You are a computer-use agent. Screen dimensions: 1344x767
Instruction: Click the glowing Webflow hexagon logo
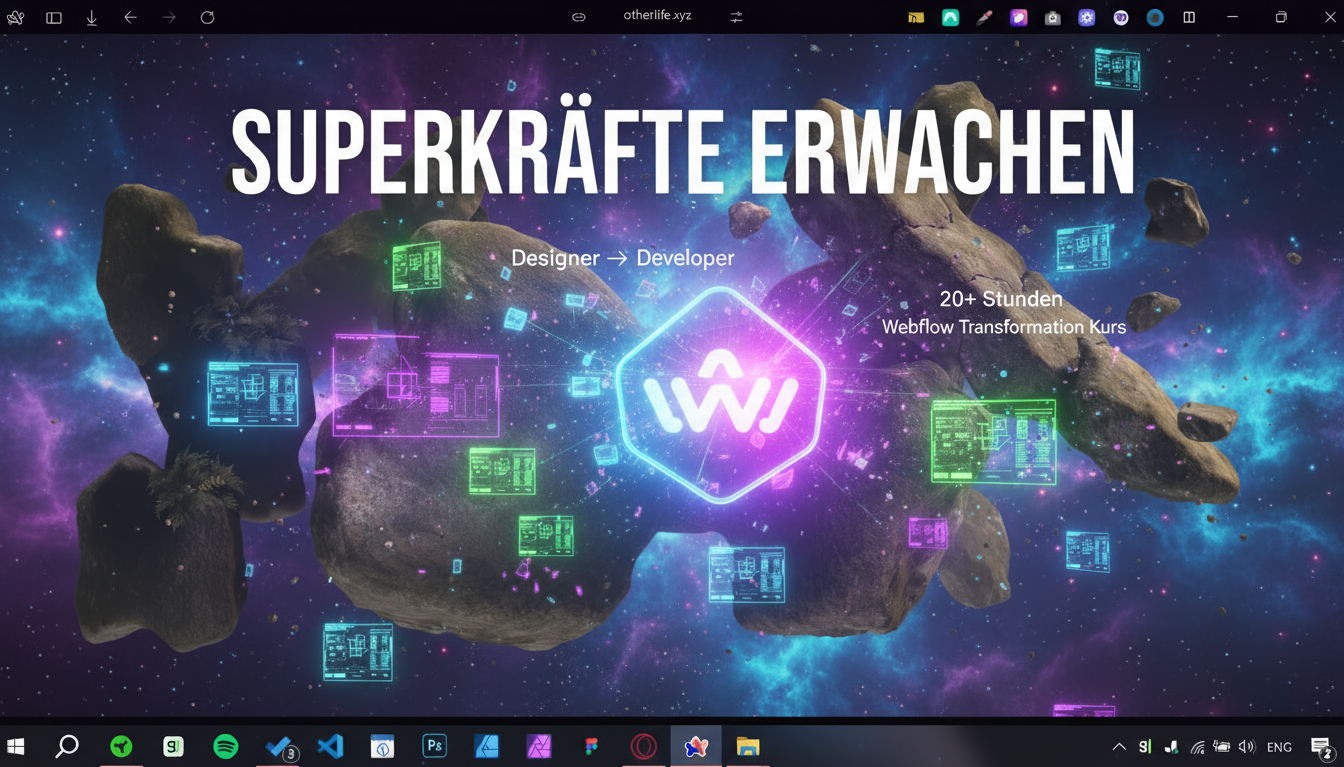coord(720,394)
